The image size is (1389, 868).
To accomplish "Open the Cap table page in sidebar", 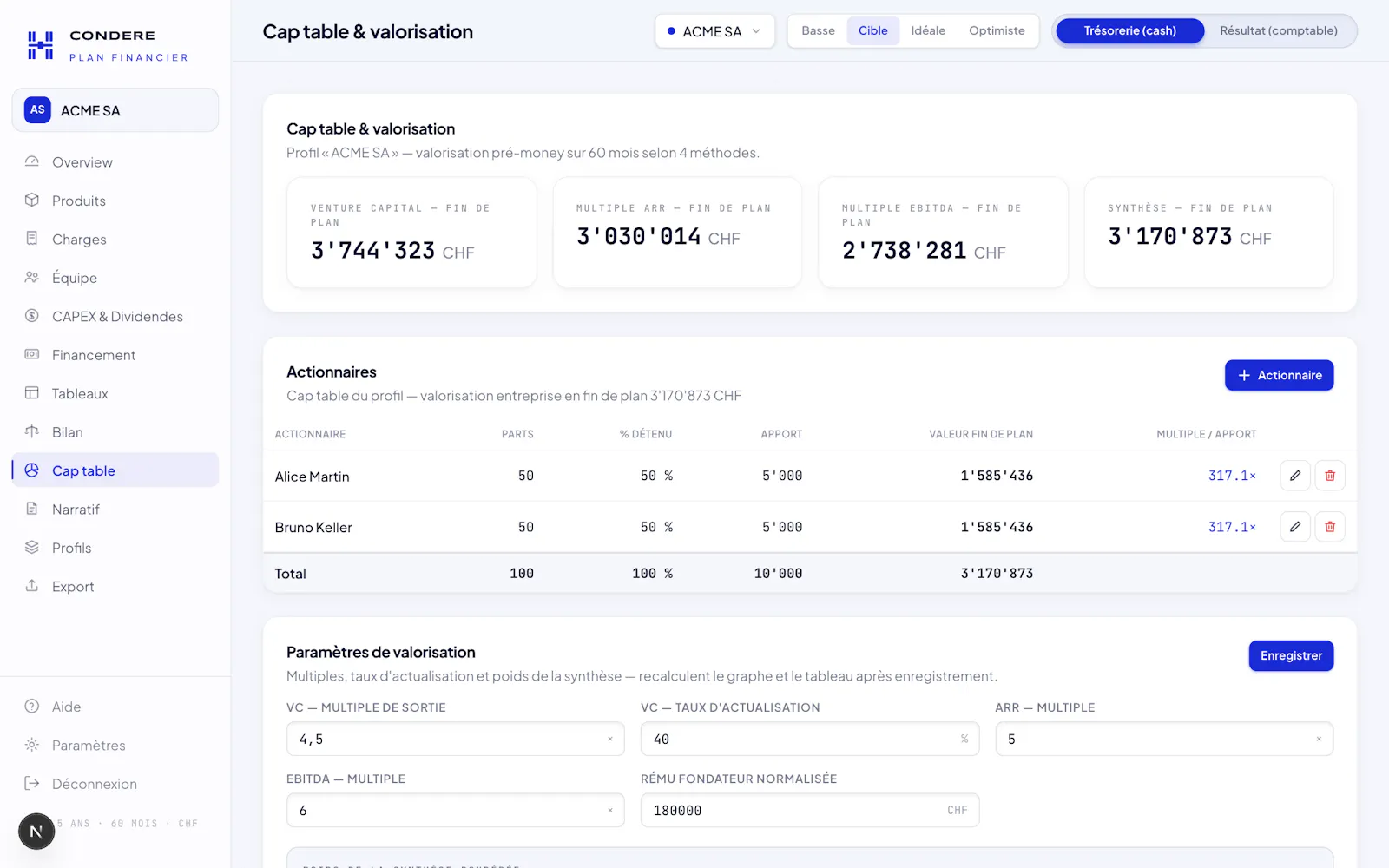I will (x=115, y=470).
